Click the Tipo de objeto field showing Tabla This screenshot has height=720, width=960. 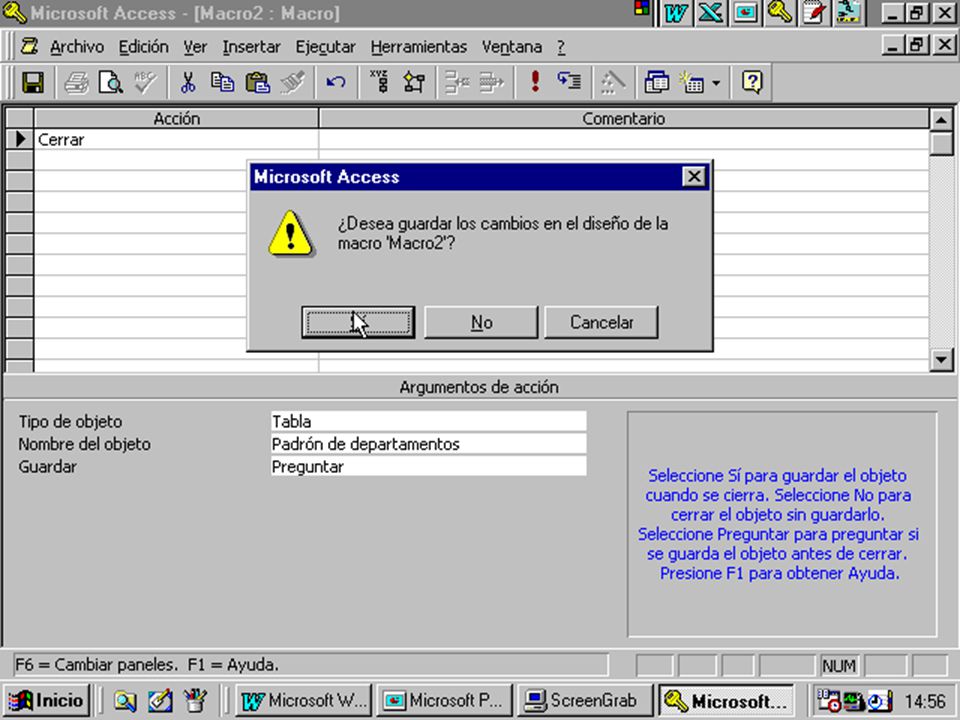coord(428,421)
